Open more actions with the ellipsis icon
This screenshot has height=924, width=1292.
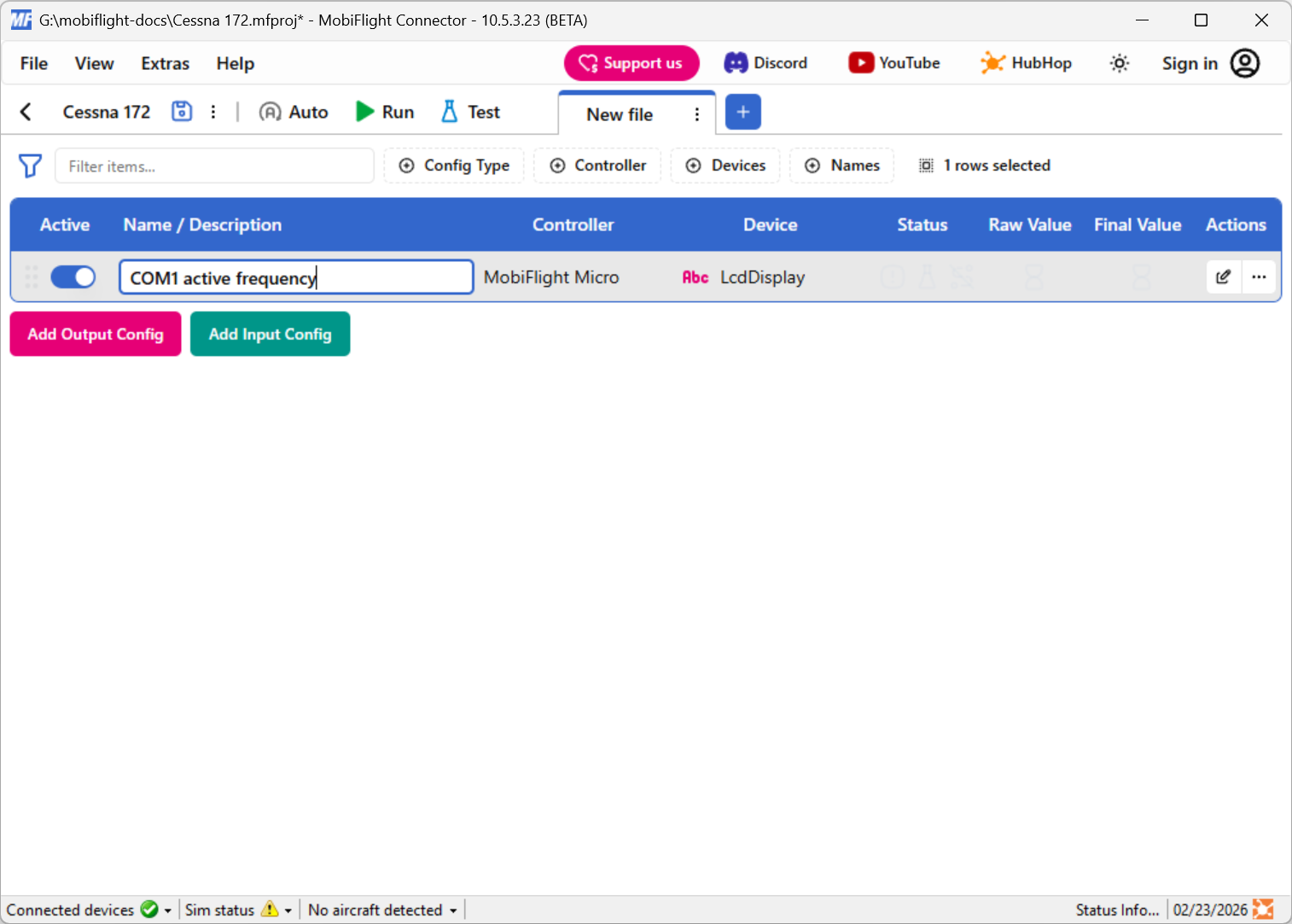coord(1259,276)
